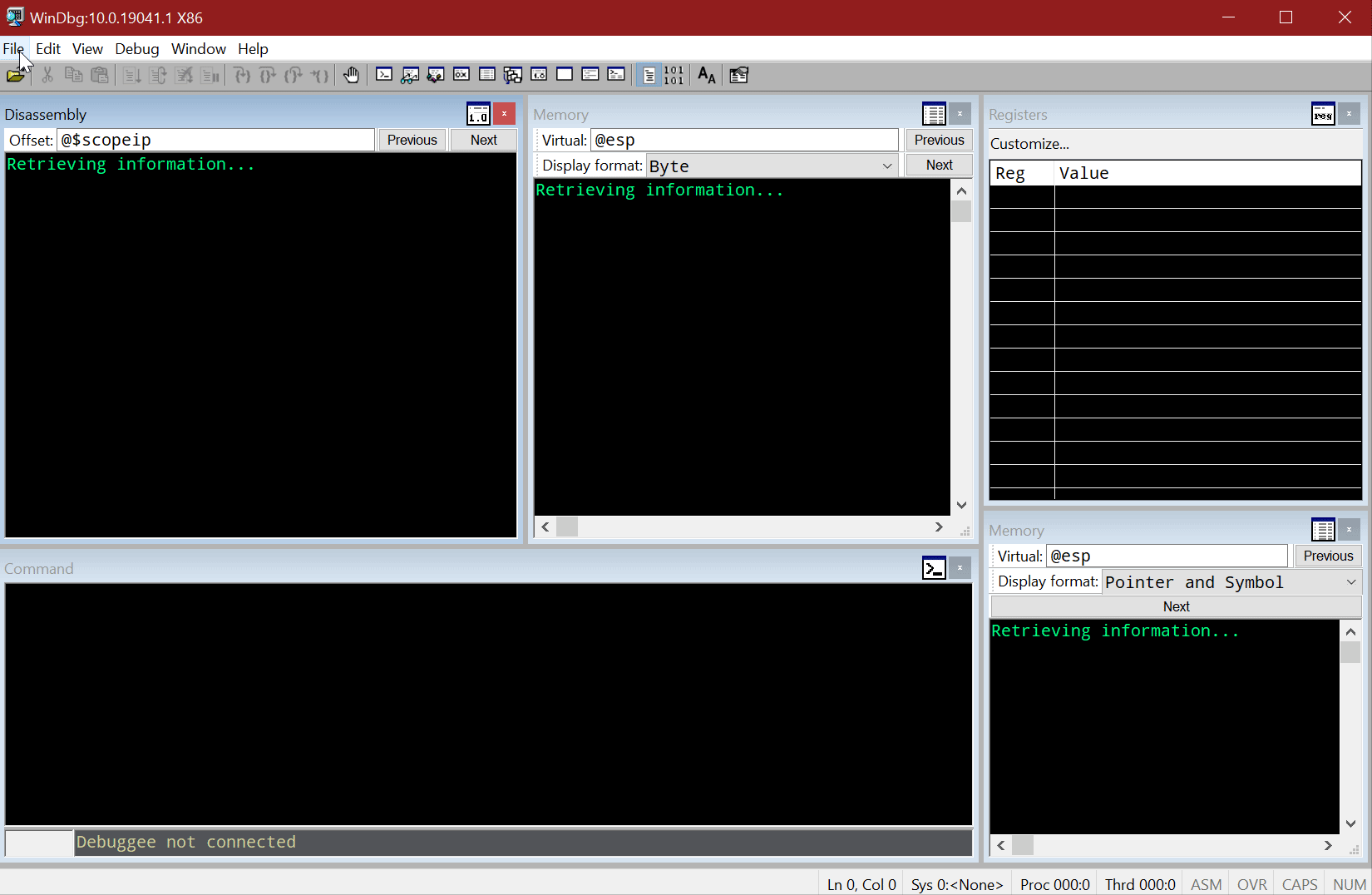Click top Memory horizontal scrollbar right arrow
Viewport: 1372px width, 895px height.
pos(939,527)
